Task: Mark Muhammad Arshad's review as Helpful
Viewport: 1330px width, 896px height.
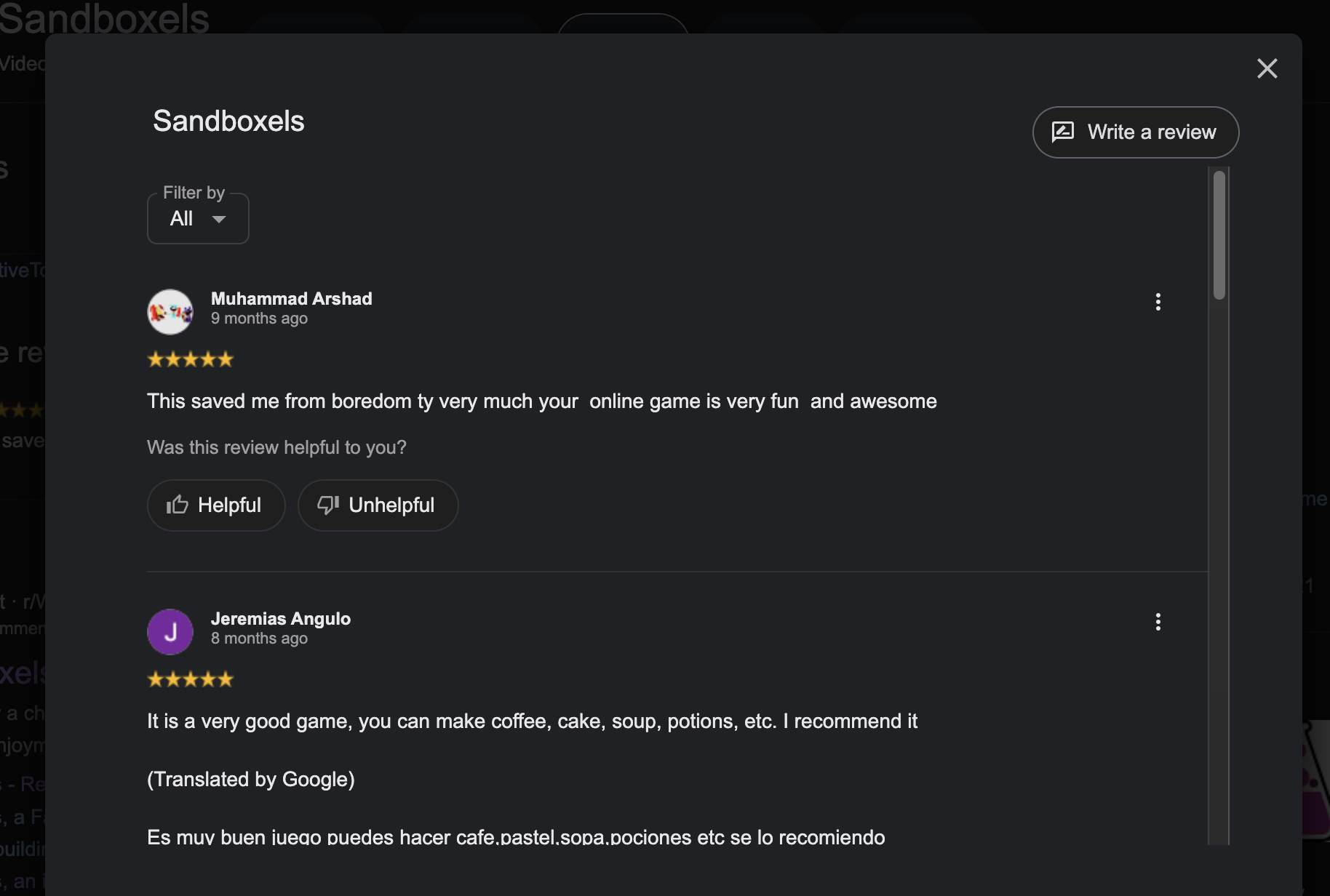Action: click(215, 505)
